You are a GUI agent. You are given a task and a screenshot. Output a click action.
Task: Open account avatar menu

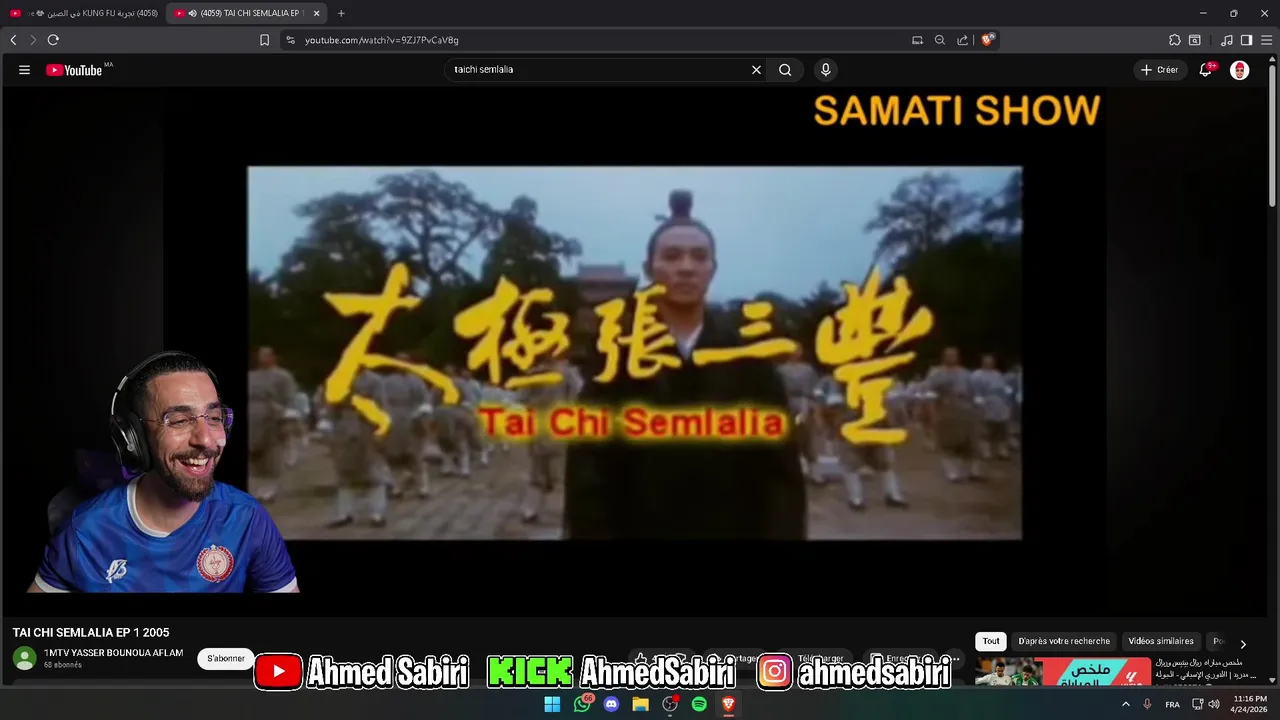(1239, 70)
